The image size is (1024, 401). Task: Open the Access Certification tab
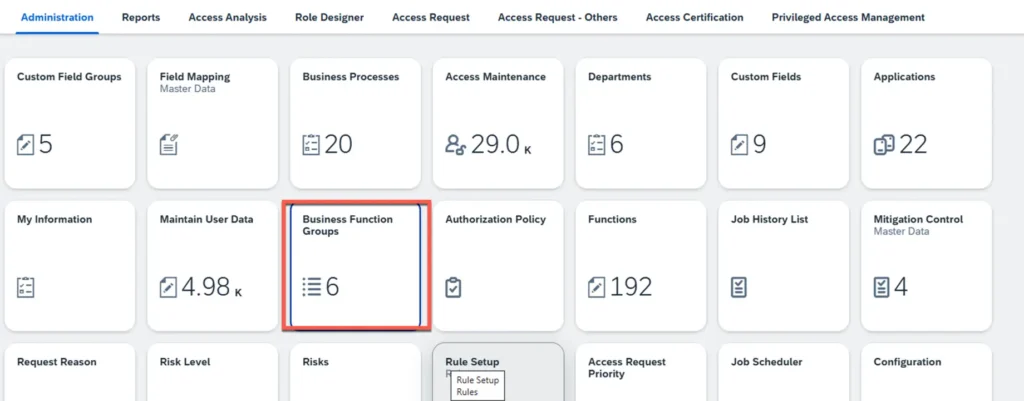tap(694, 17)
